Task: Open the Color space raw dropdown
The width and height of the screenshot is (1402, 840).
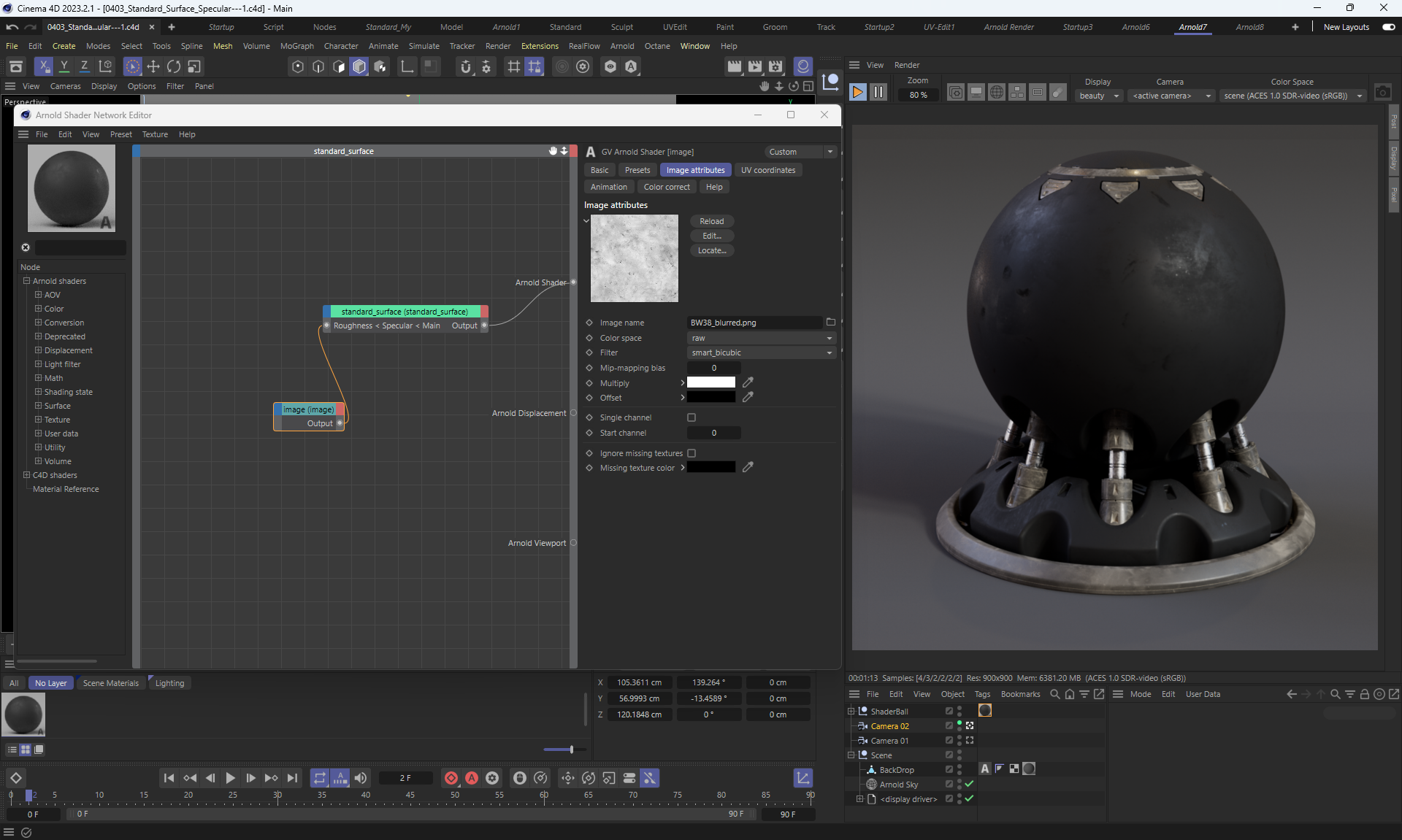Action: 761,338
